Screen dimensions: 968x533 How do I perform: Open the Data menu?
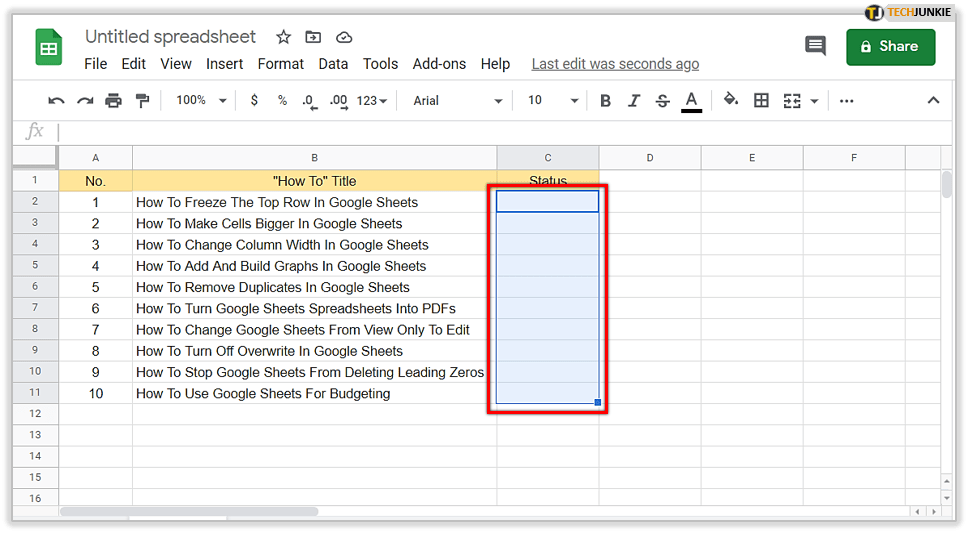coord(333,63)
